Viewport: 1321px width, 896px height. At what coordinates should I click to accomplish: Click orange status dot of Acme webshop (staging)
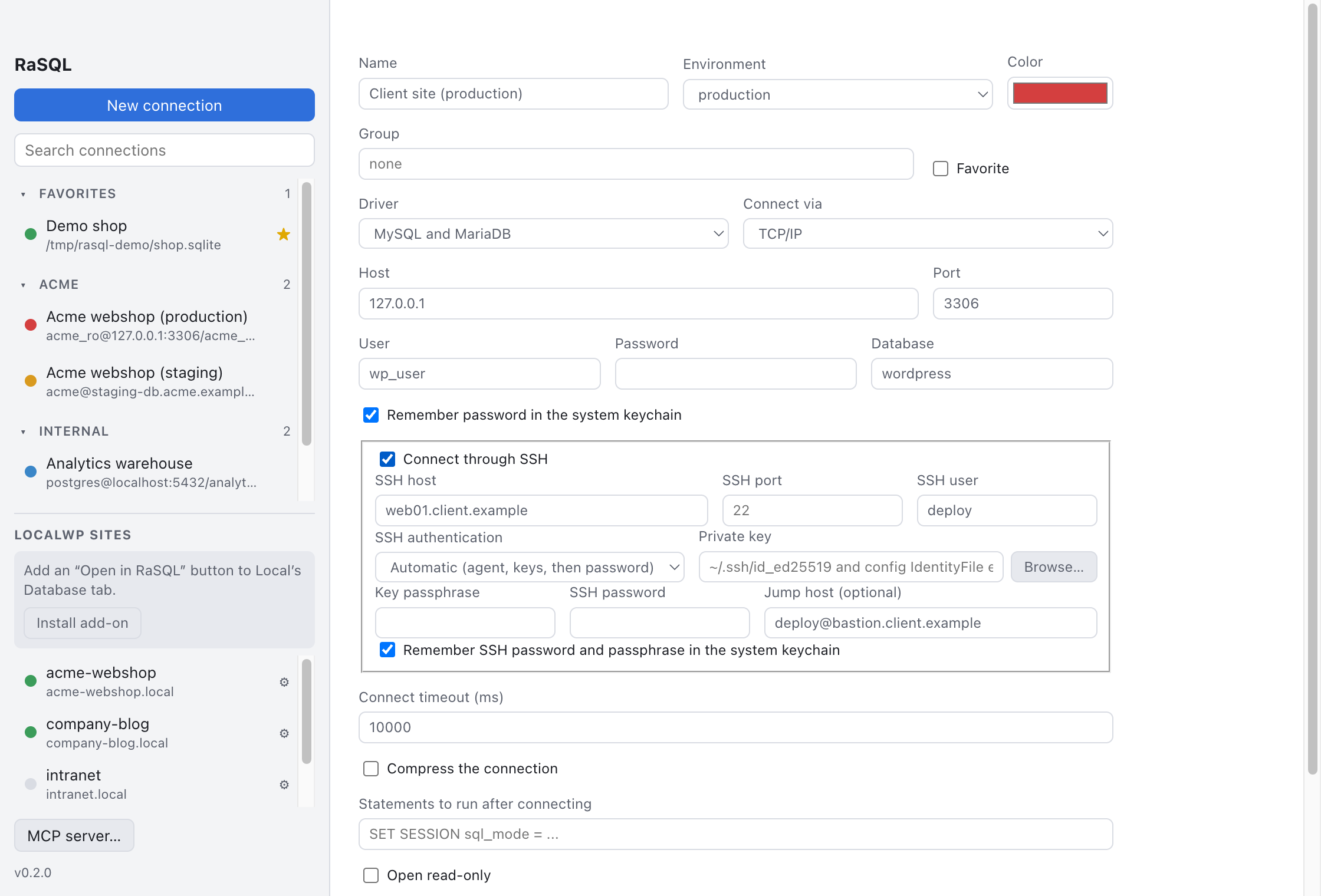(x=31, y=381)
